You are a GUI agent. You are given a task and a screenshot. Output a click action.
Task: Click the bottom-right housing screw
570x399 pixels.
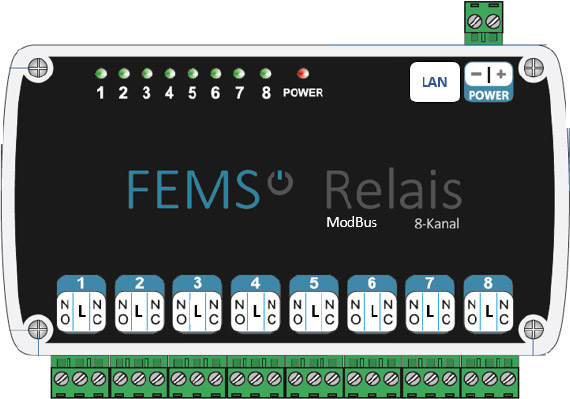533,330
